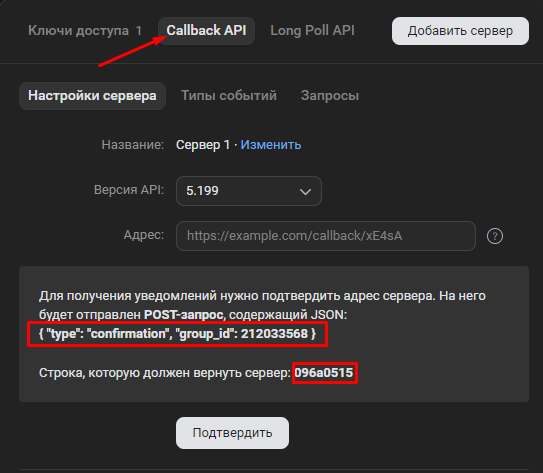
Task: Focus the Адрес URL input field
Action: (326, 236)
